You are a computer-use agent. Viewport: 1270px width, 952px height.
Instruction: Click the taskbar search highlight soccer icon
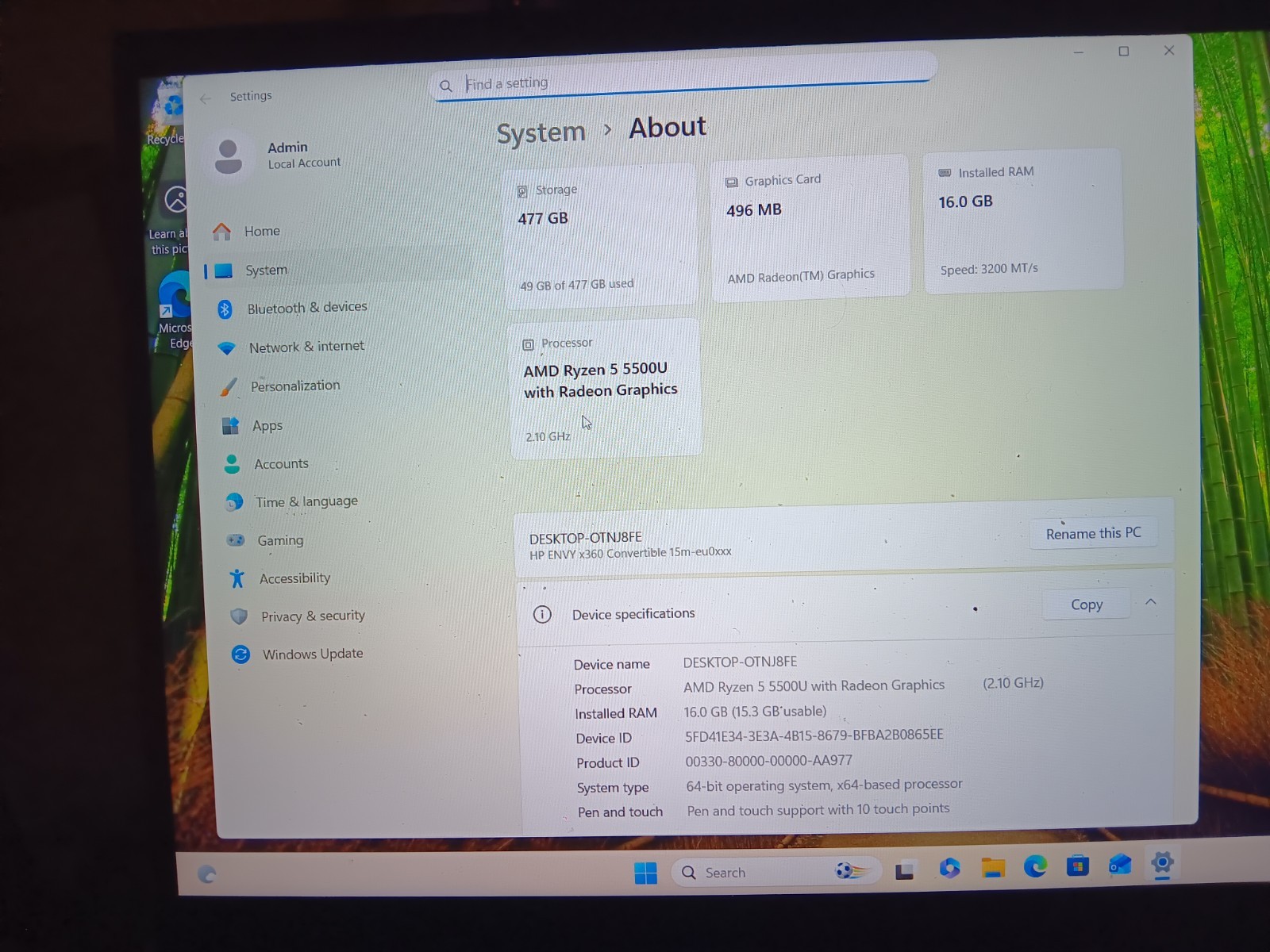tap(851, 870)
